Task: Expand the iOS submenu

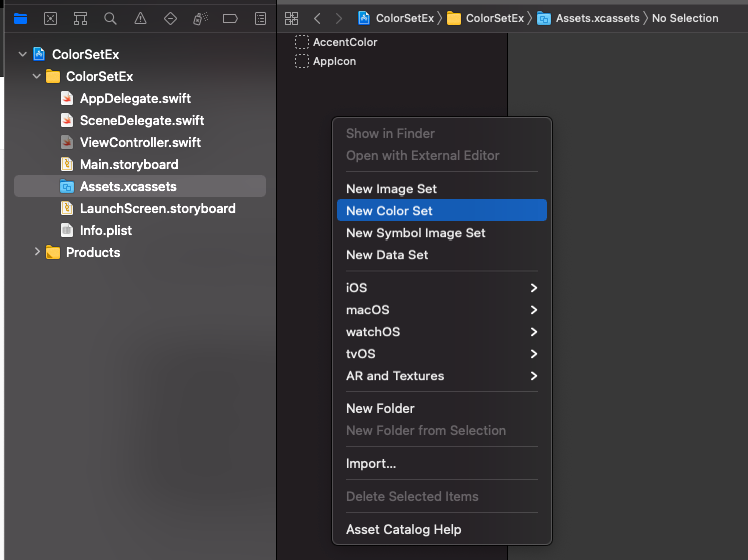Action: point(442,288)
